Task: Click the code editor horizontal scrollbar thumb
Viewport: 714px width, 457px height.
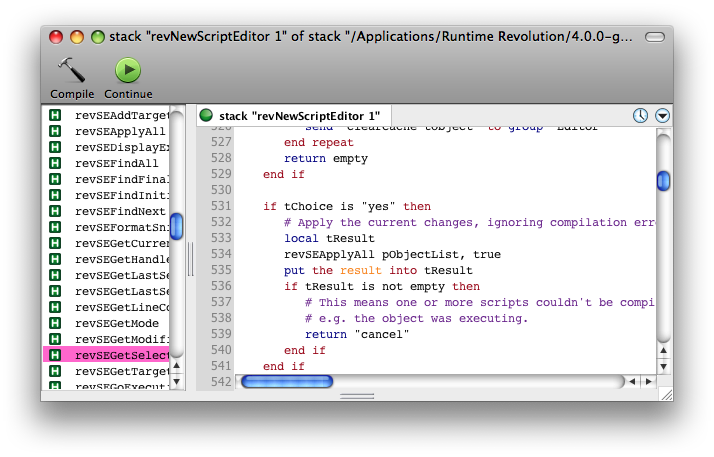Action: [x=286, y=381]
